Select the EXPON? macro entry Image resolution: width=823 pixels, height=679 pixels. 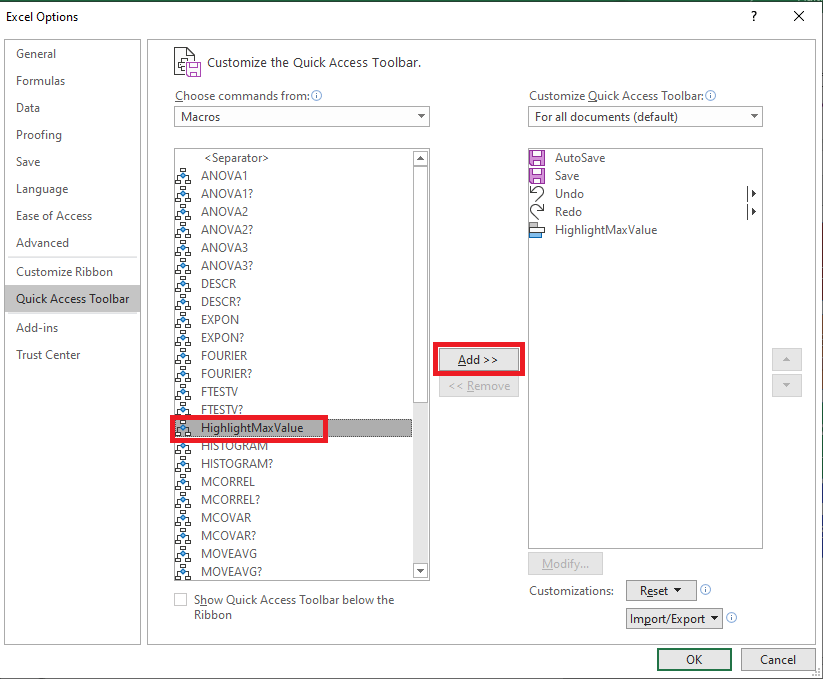click(x=293, y=337)
